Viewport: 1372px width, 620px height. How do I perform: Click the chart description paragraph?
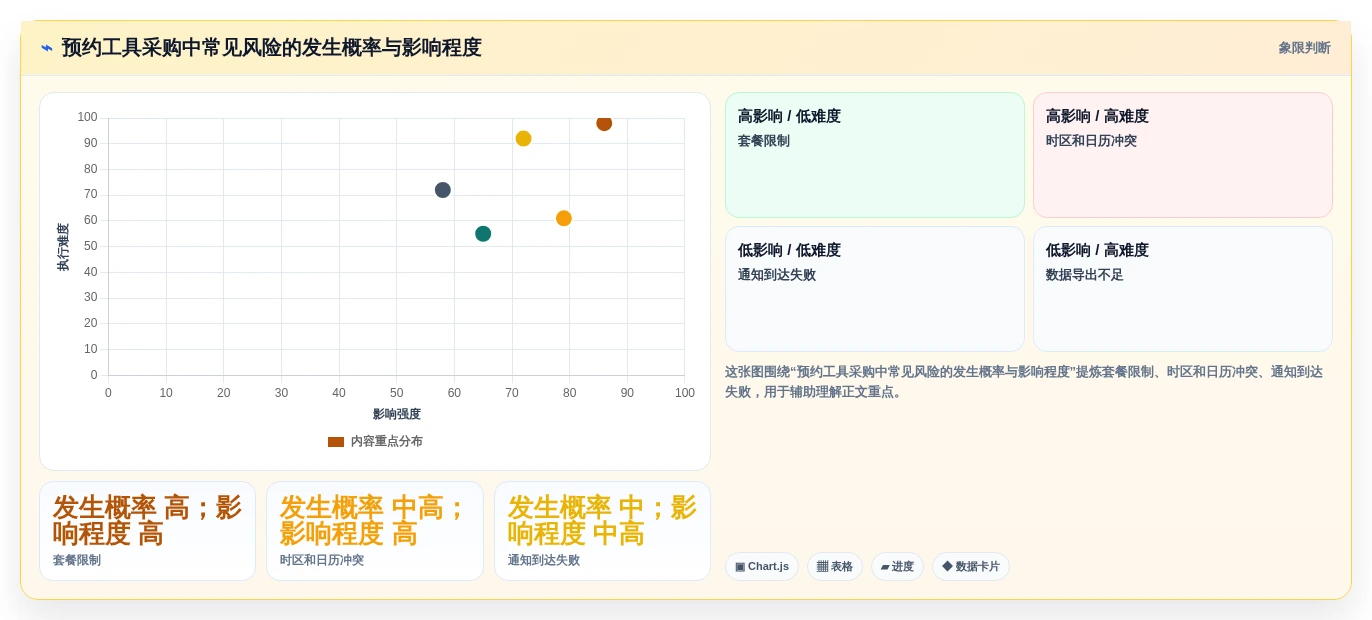(x=1027, y=382)
